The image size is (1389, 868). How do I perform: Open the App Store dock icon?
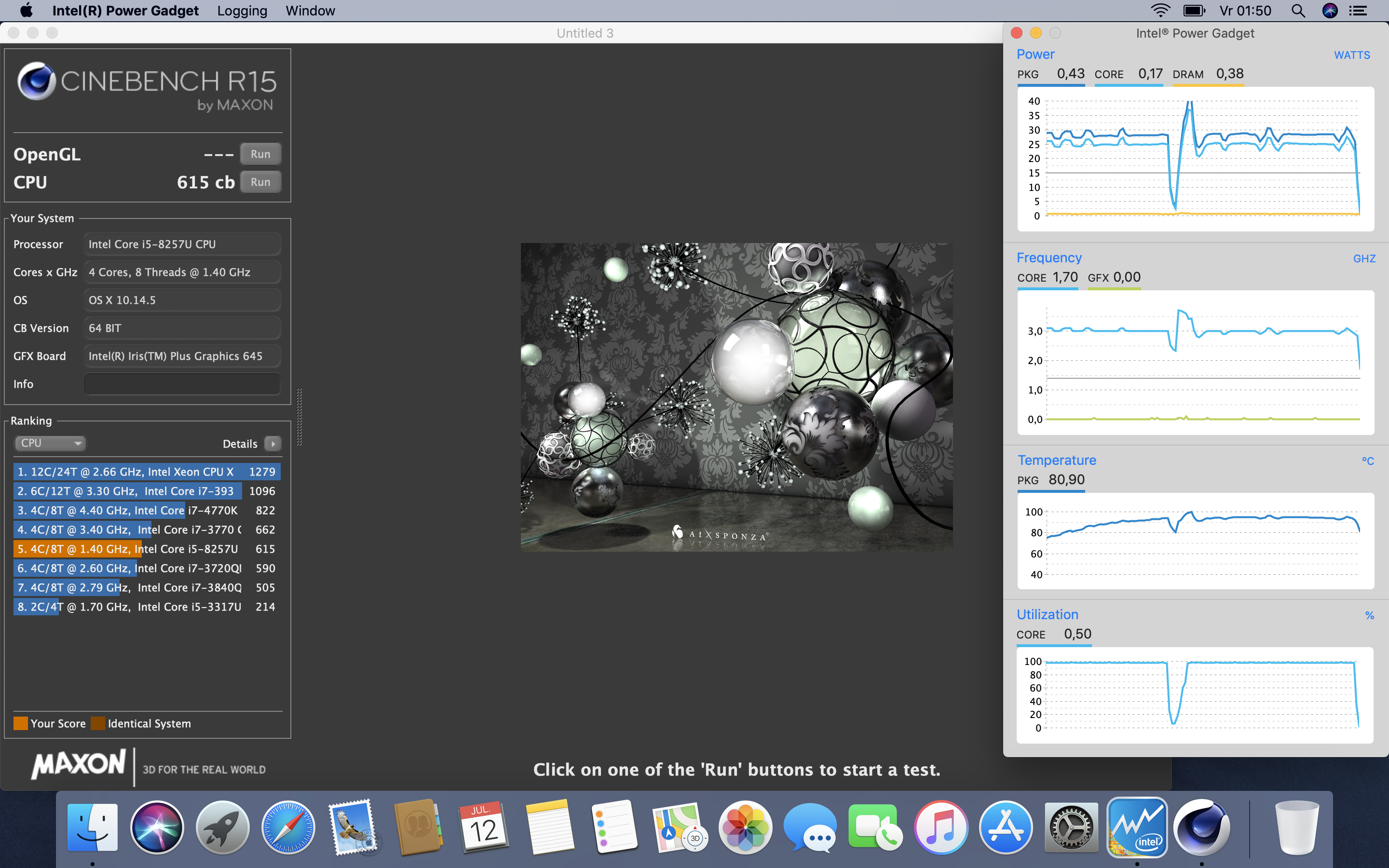click(x=1006, y=827)
